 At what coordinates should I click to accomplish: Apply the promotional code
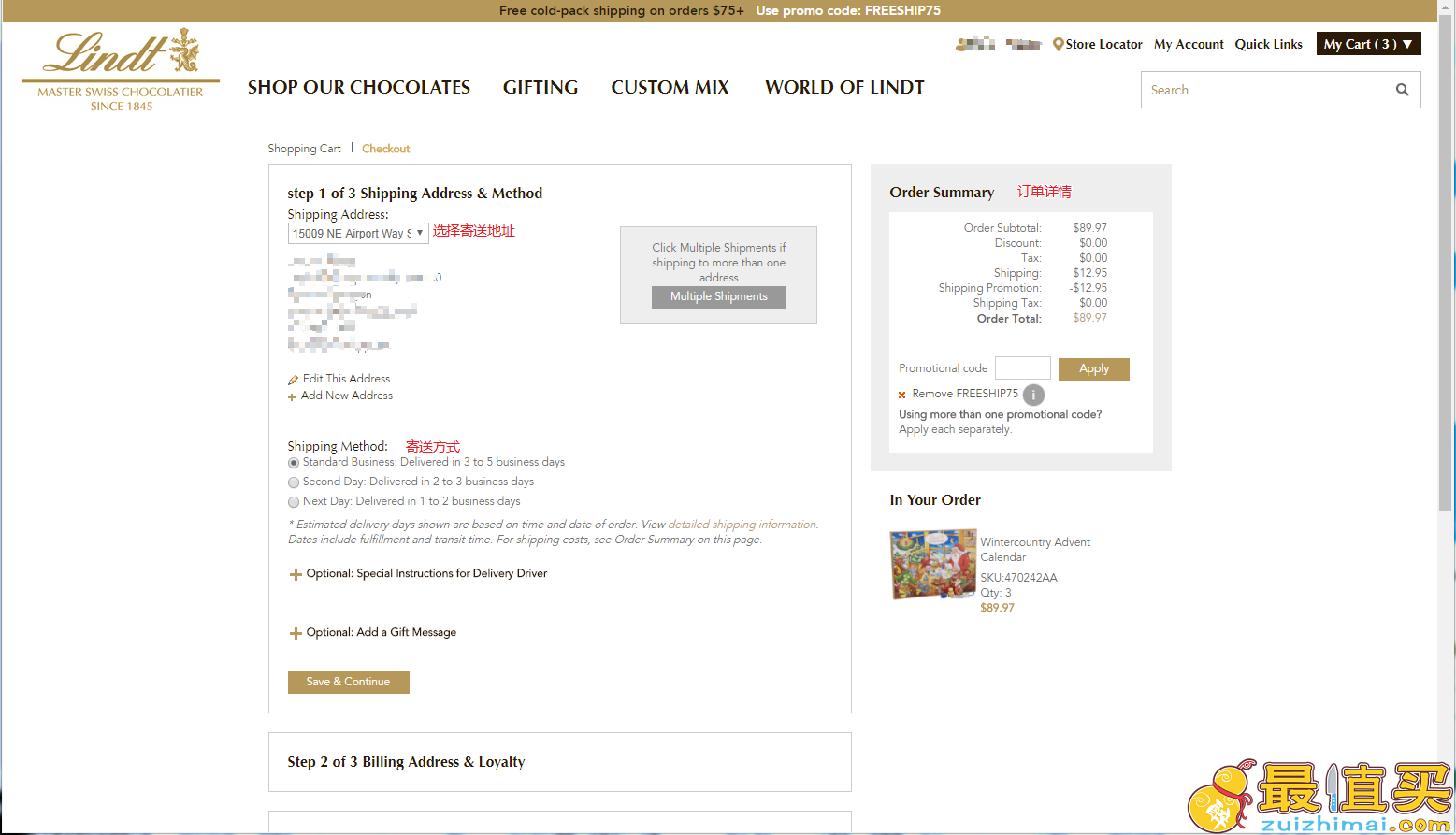[1094, 369]
